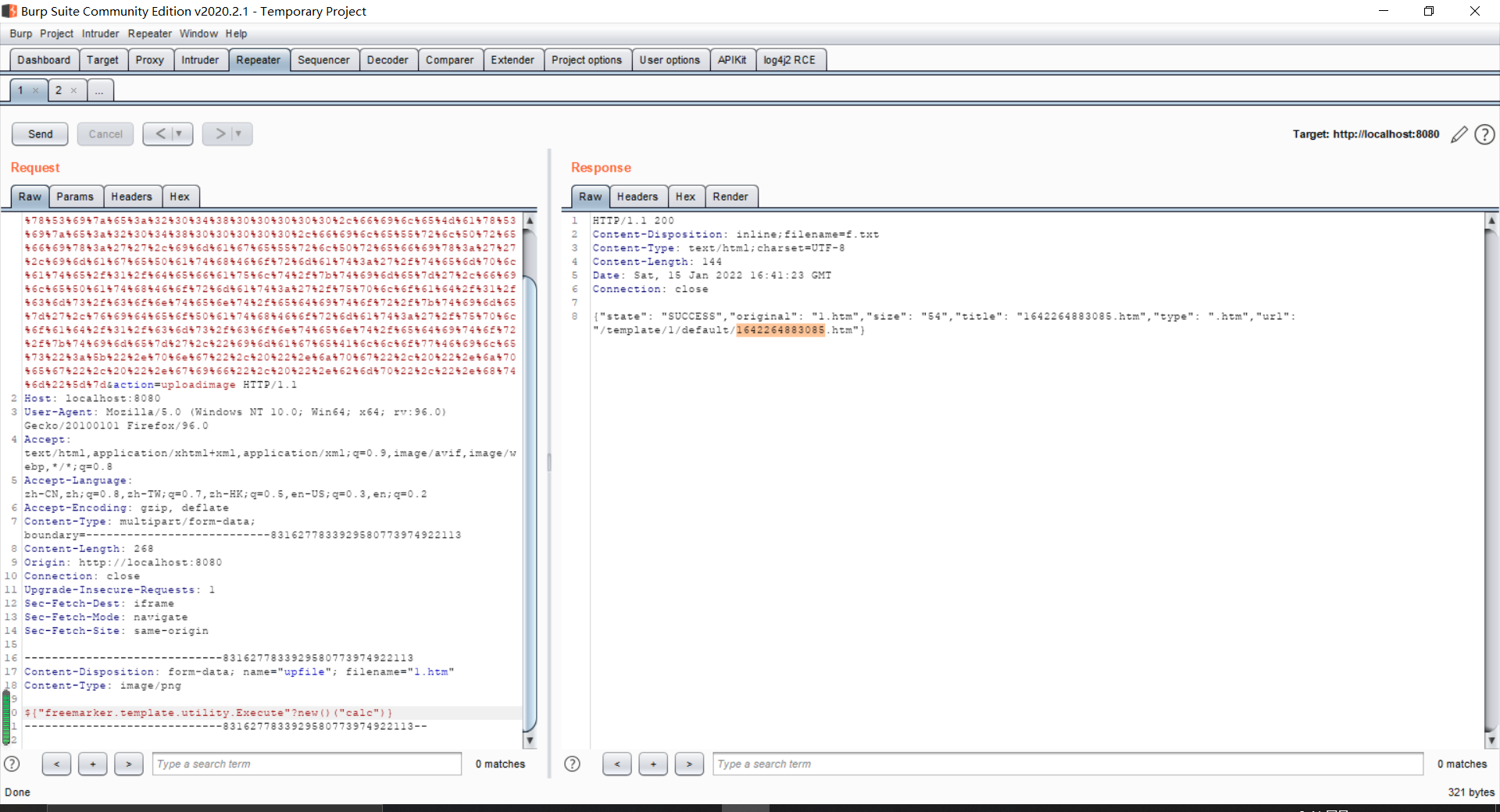
Task: Switch to the Extender tab
Action: [512, 60]
